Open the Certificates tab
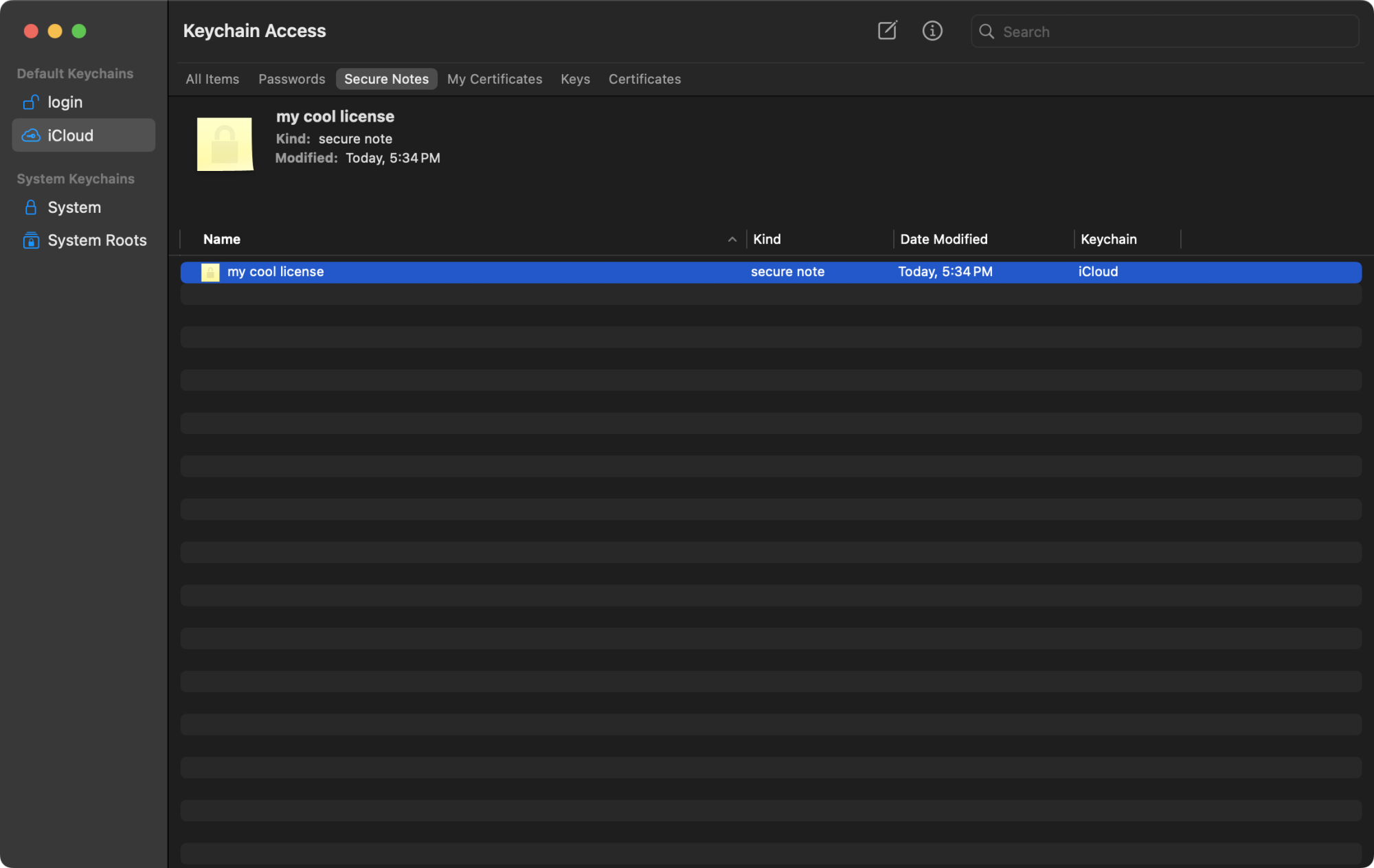Viewport: 1374px width, 868px height. pyautogui.click(x=644, y=79)
